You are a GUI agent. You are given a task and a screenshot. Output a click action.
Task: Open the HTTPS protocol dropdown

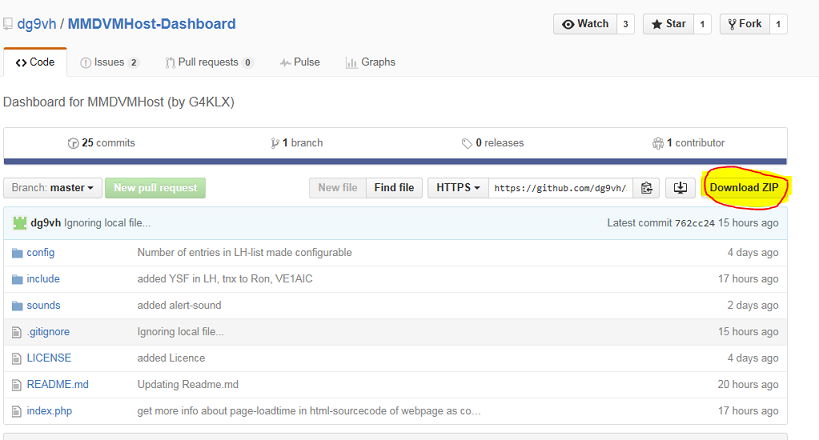(x=458, y=187)
